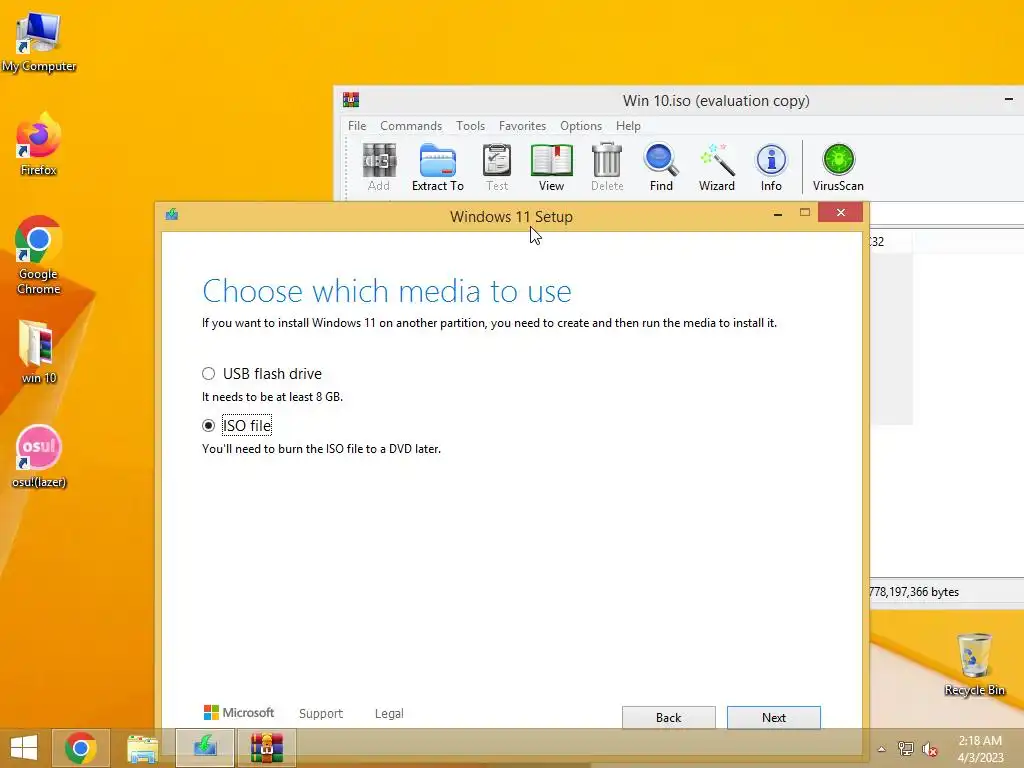The image size is (1024, 768).
Task: Click 'You'll need to burn the ISO file' text
Action: [321, 449]
